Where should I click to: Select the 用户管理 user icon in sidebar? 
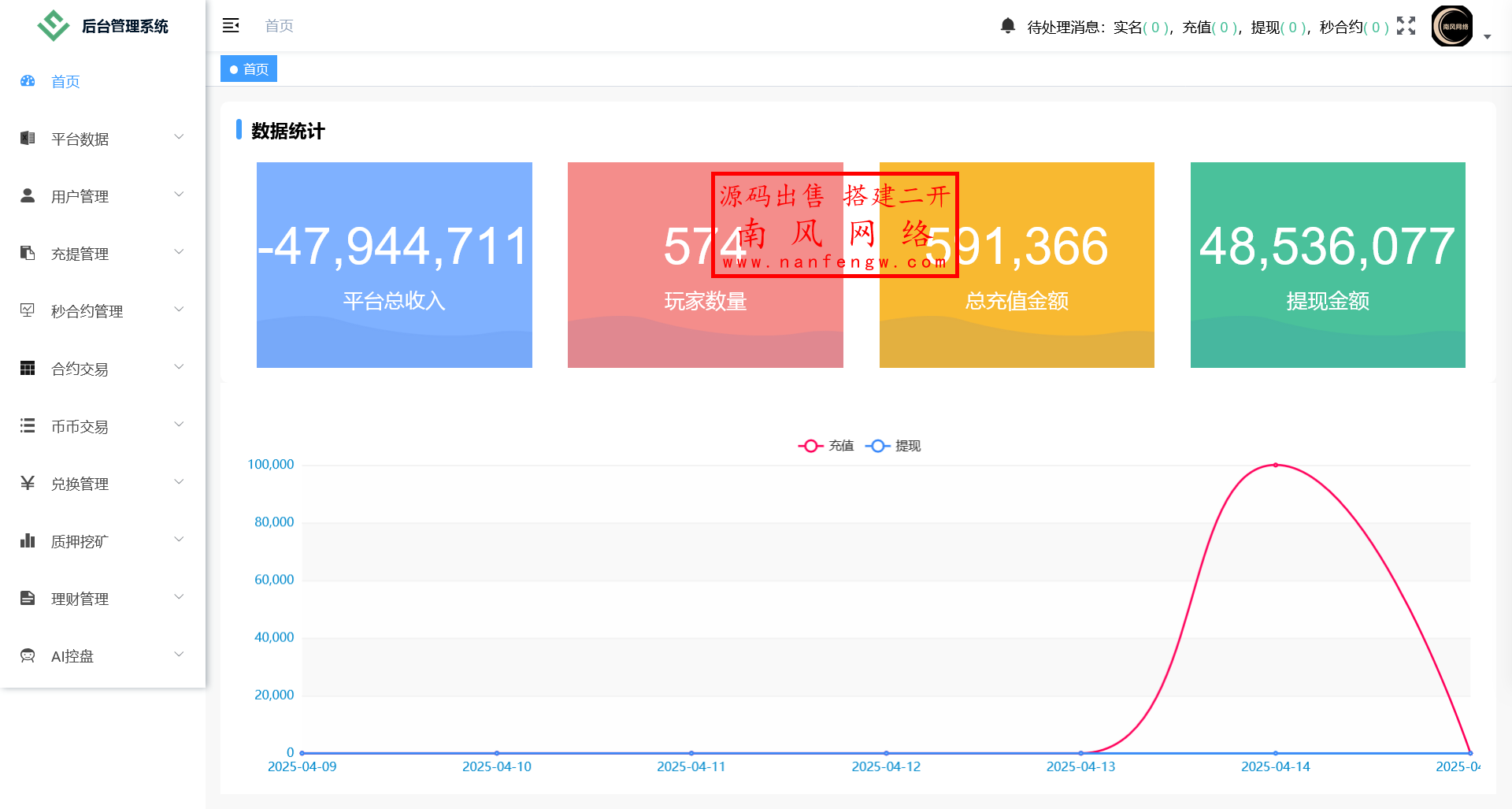pos(28,195)
